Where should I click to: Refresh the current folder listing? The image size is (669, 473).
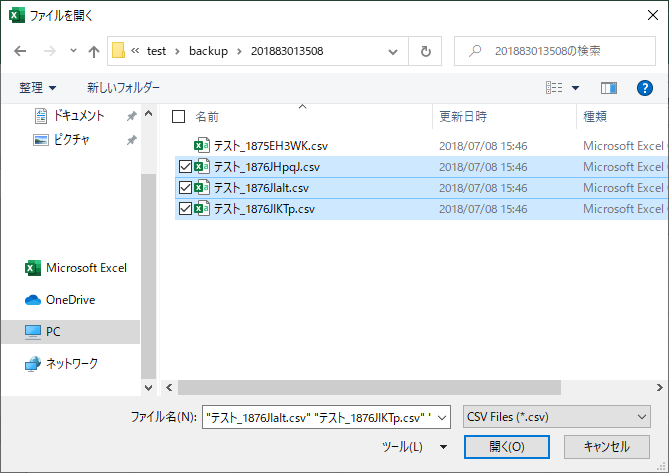pyautogui.click(x=426, y=50)
